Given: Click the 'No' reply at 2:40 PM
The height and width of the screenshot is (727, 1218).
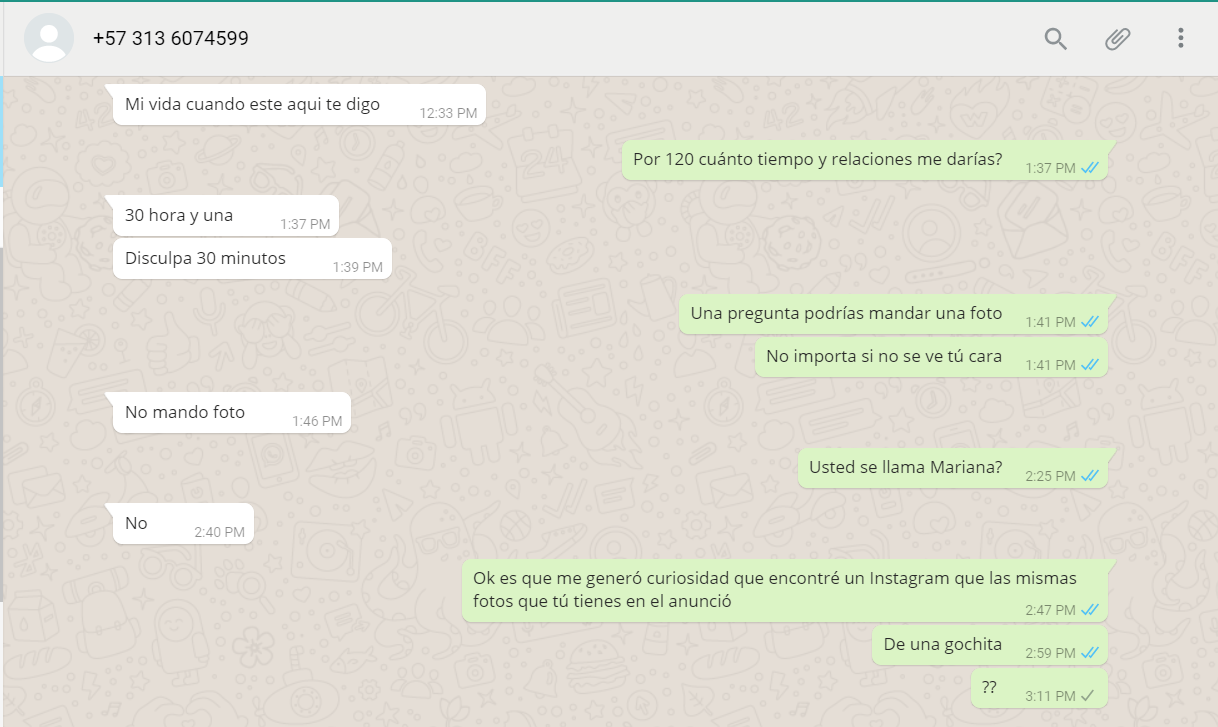Looking at the screenshot, I should [x=183, y=524].
